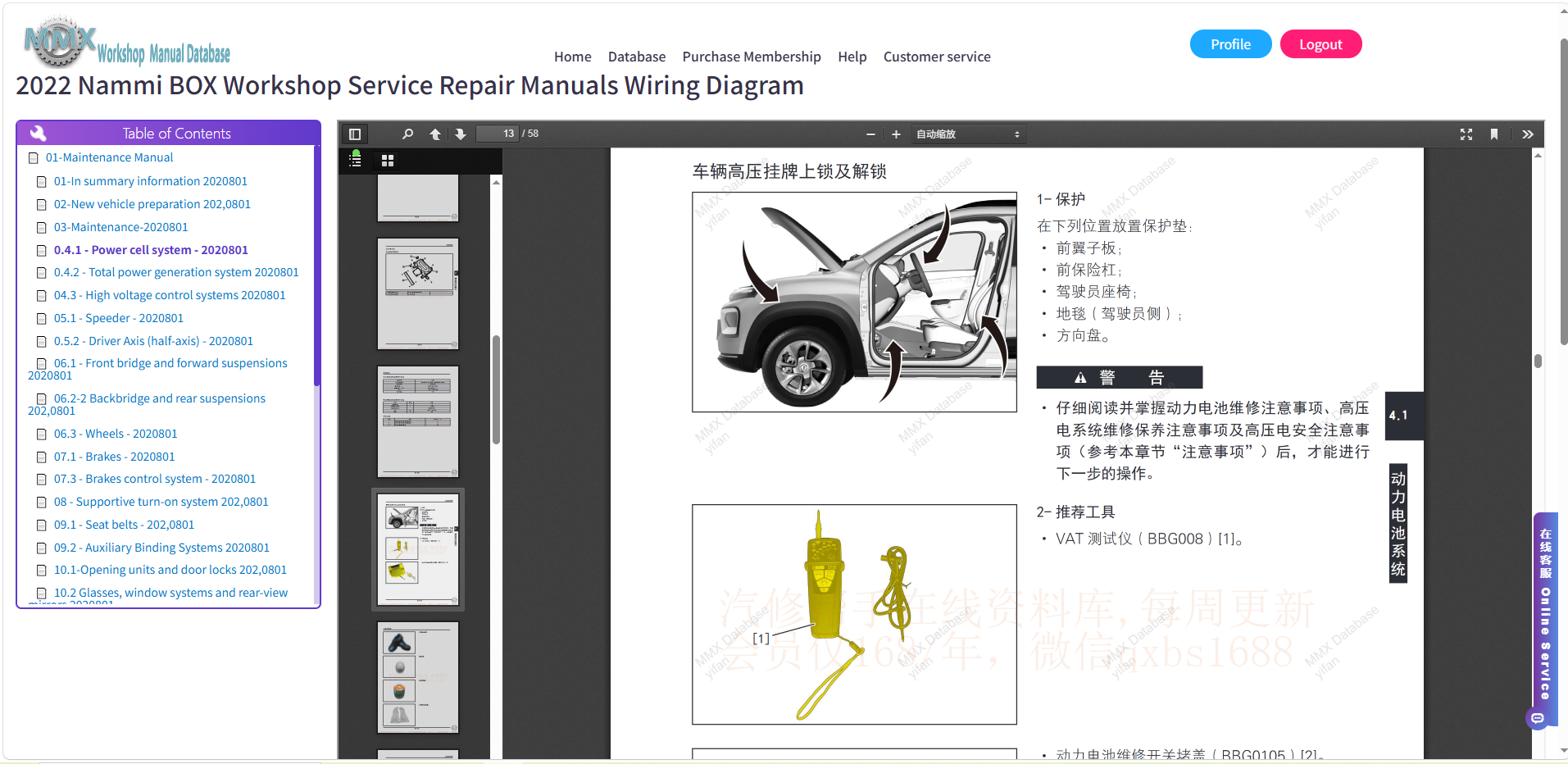Show the page thumbnails view
Viewport: 1568px width, 764px height.
click(388, 161)
